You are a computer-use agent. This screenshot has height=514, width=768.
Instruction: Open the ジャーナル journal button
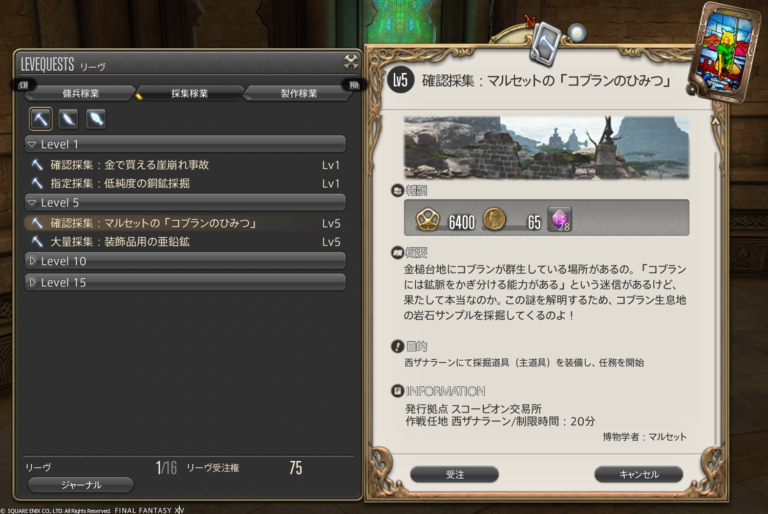81,485
